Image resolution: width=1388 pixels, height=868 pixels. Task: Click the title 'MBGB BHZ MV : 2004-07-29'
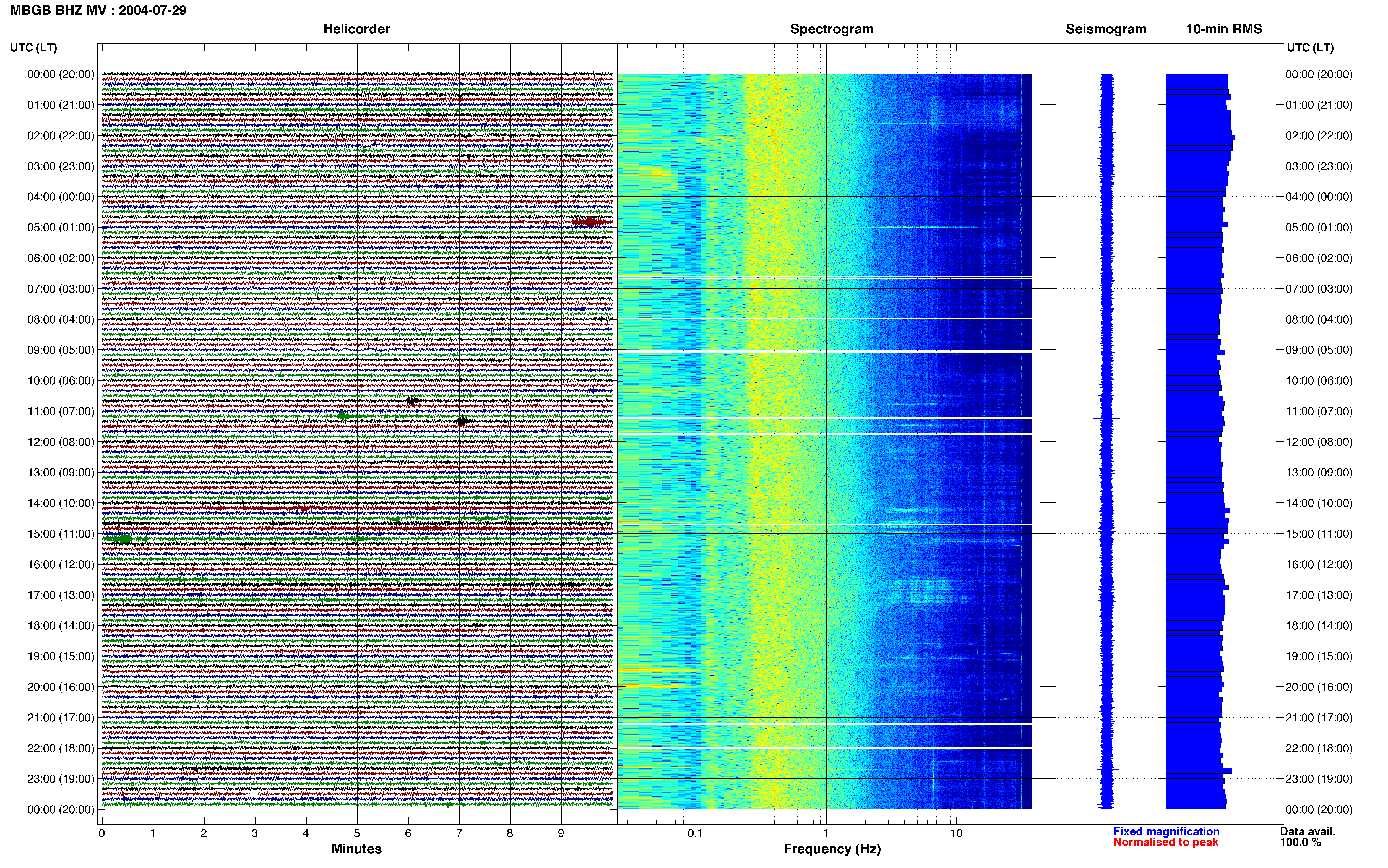coord(98,10)
